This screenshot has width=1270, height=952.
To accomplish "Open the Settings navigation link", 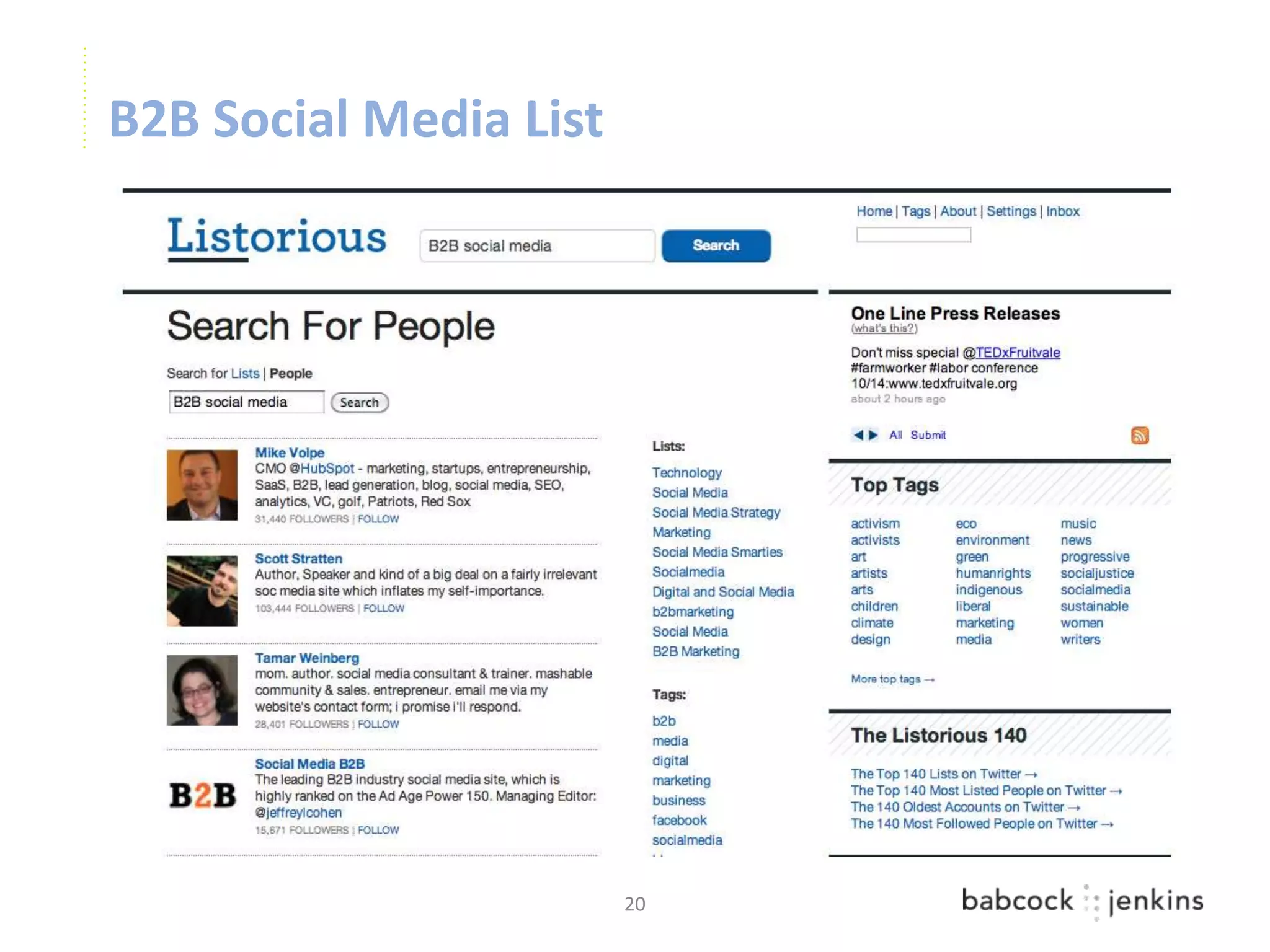I will [x=1011, y=211].
